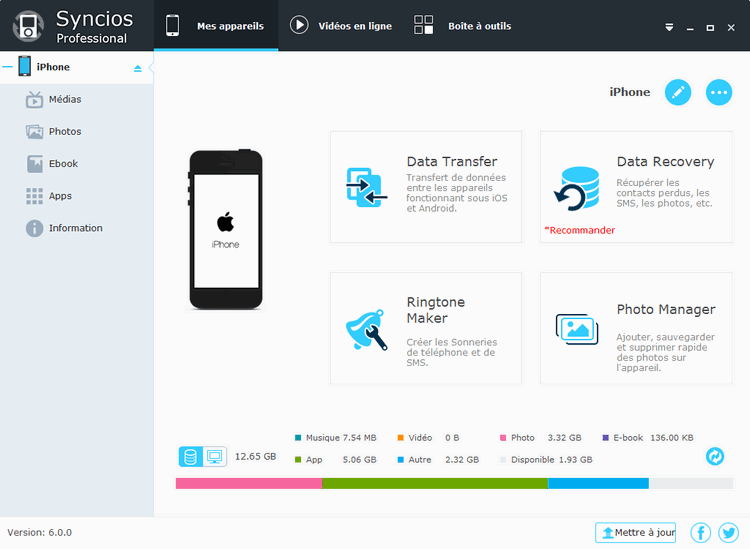
Task: Click the toolbox grid icon
Action: (423, 25)
